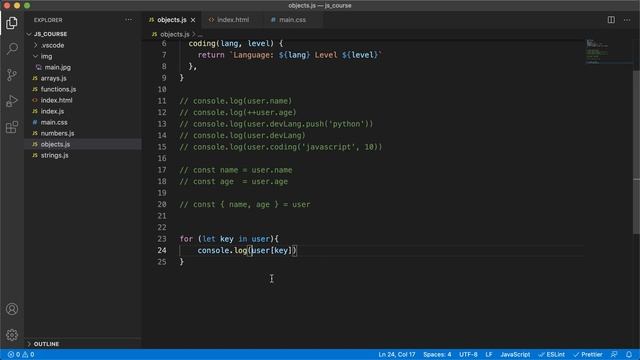Click the commented destructuring line 20
Viewport: 640px width, 360px height.
point(245,204)
